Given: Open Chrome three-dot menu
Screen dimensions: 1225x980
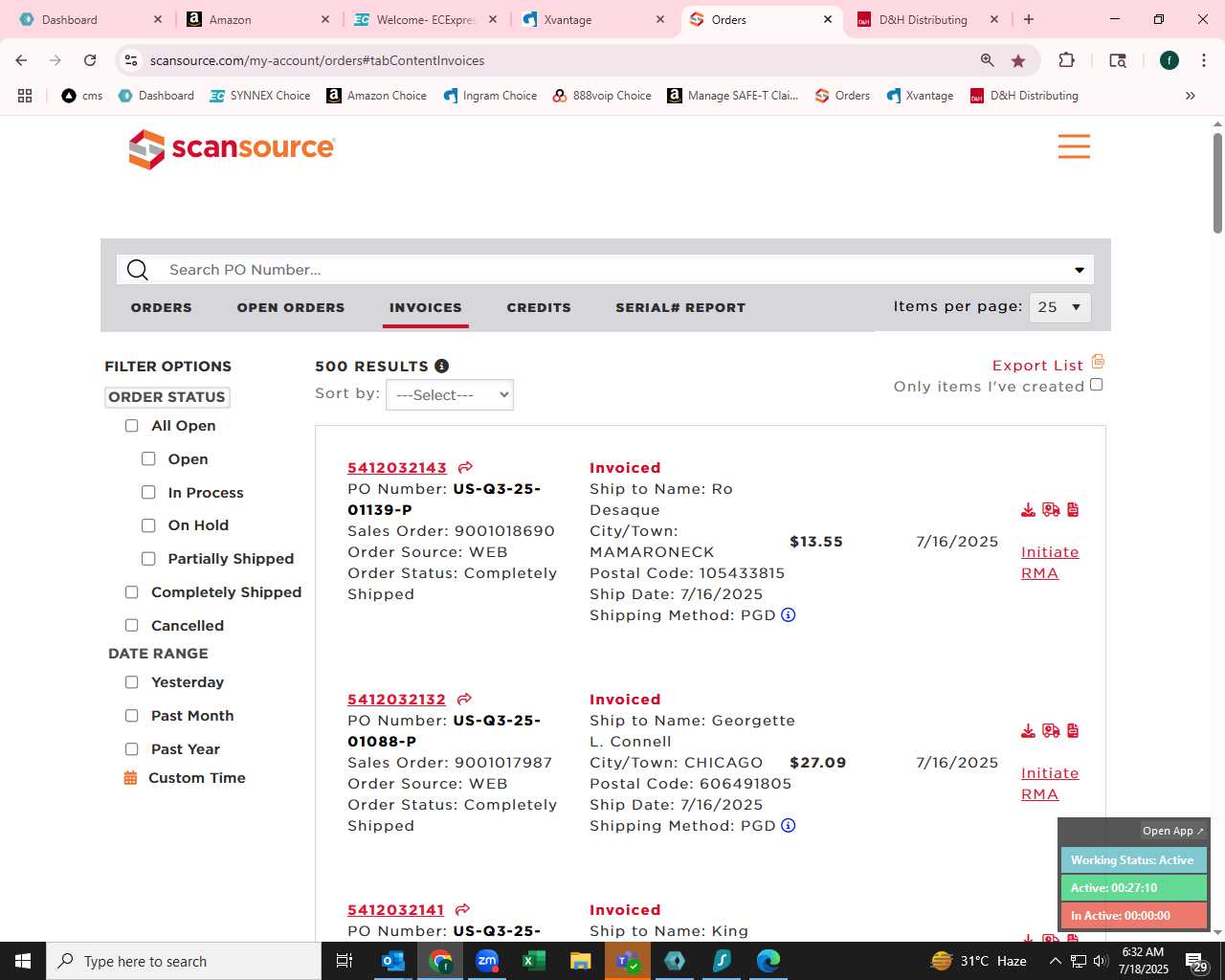Looking at the screenshot, I should click(1204, 60).
